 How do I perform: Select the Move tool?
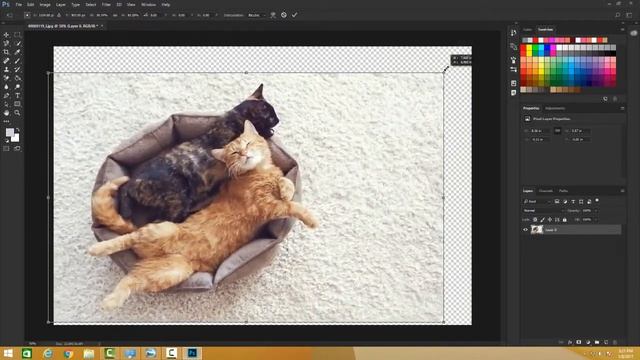click(x=6, y=35)
